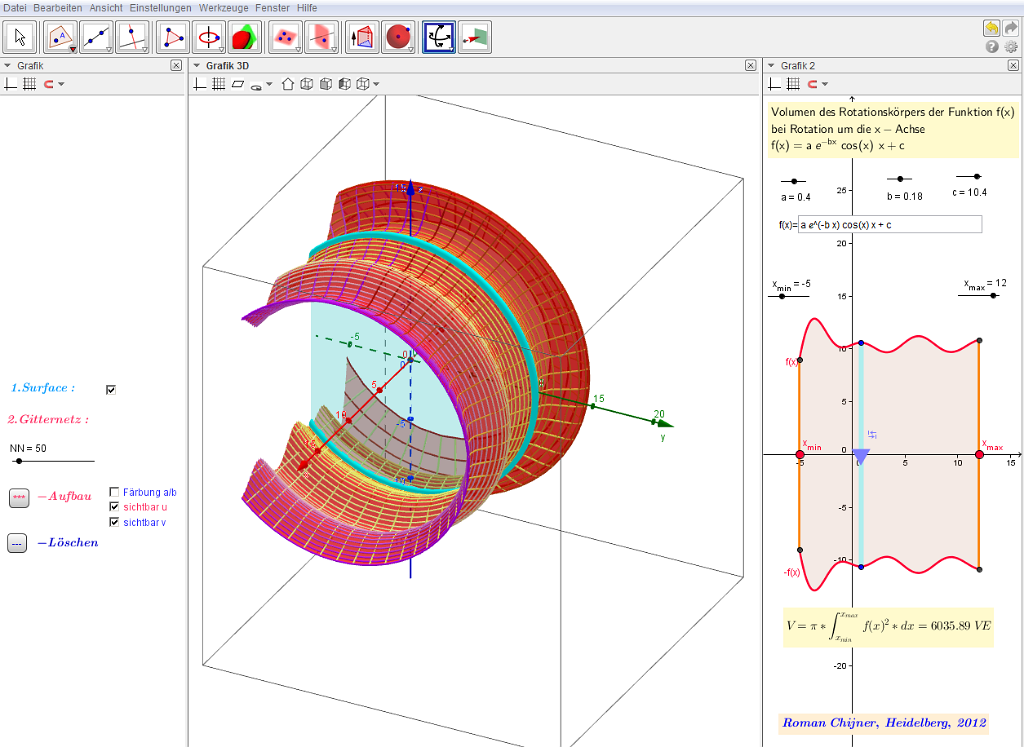
Task: Expand the view direction dropdown in Grafik 3D
Action: tap(376, 84)
